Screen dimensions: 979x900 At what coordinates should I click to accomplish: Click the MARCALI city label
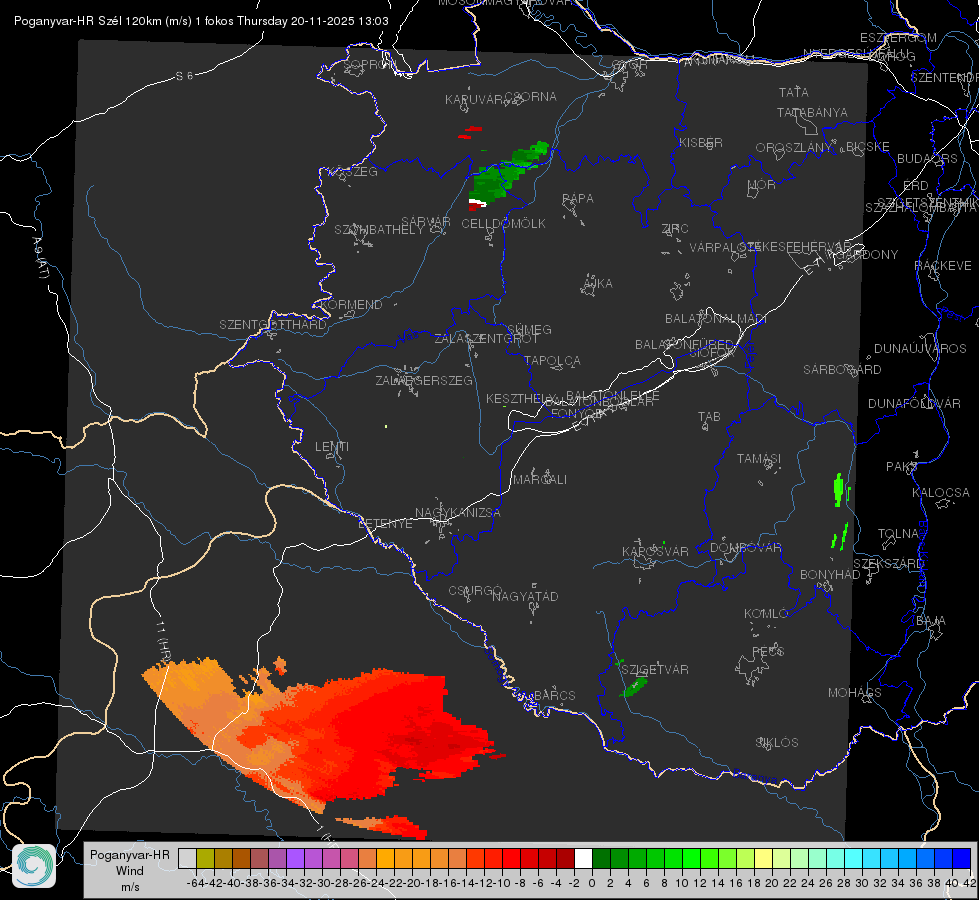(540, 480)
